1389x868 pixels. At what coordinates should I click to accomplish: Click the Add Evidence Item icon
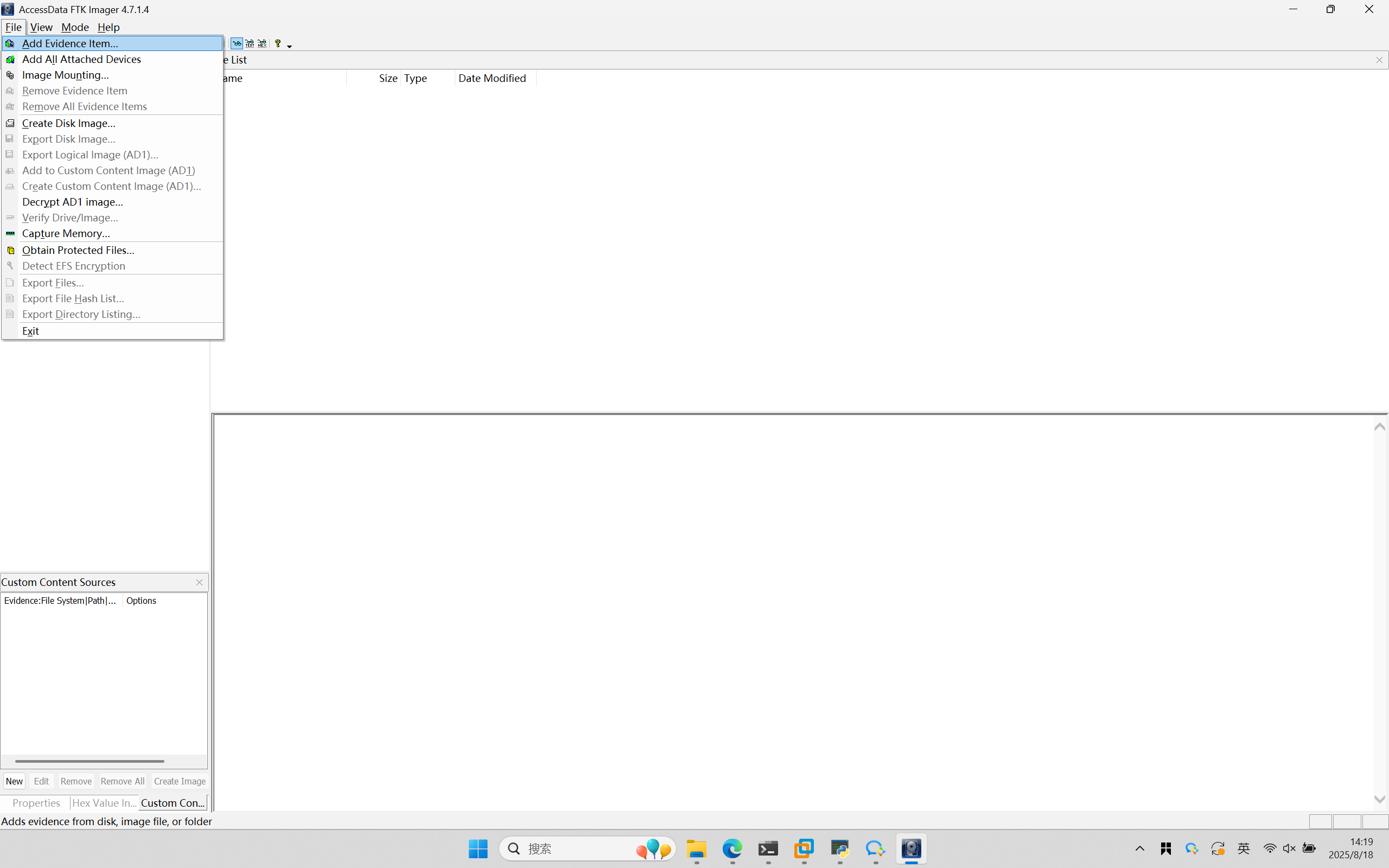click(10, 43)
